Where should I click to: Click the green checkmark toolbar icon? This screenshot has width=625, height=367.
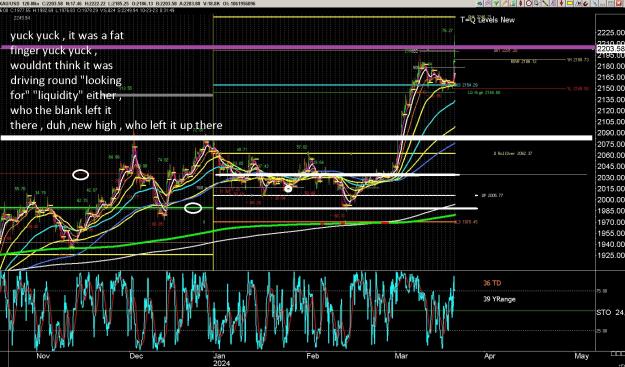point(496,3)
